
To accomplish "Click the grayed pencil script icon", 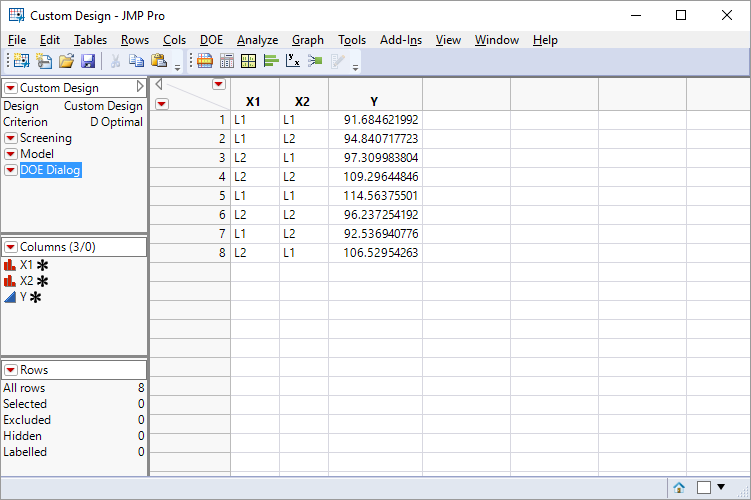I will pos(337,61).
